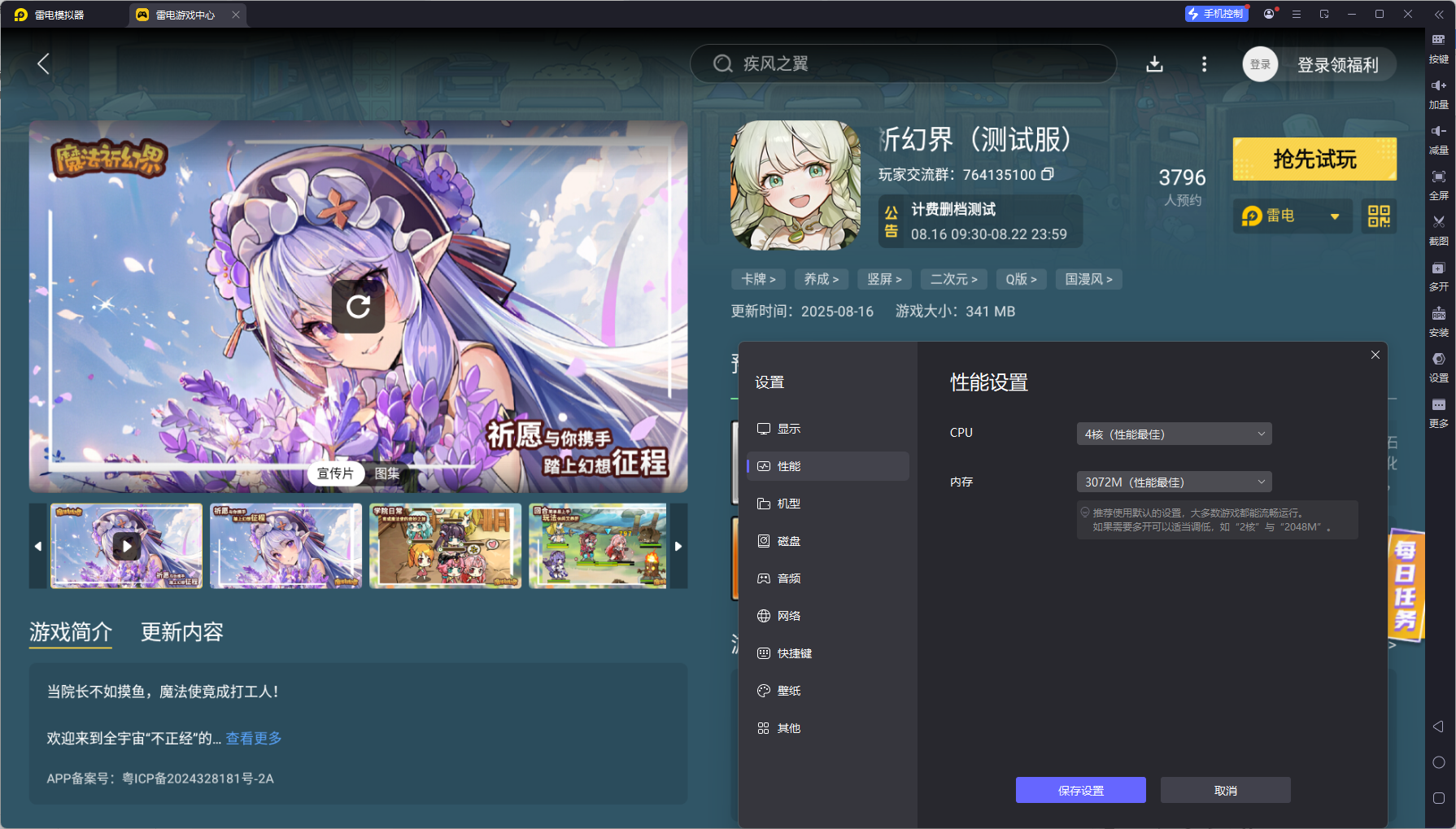Select 其他 in settings sidebar
Viewport: 1456px width, 829px height.
point(827,728)
